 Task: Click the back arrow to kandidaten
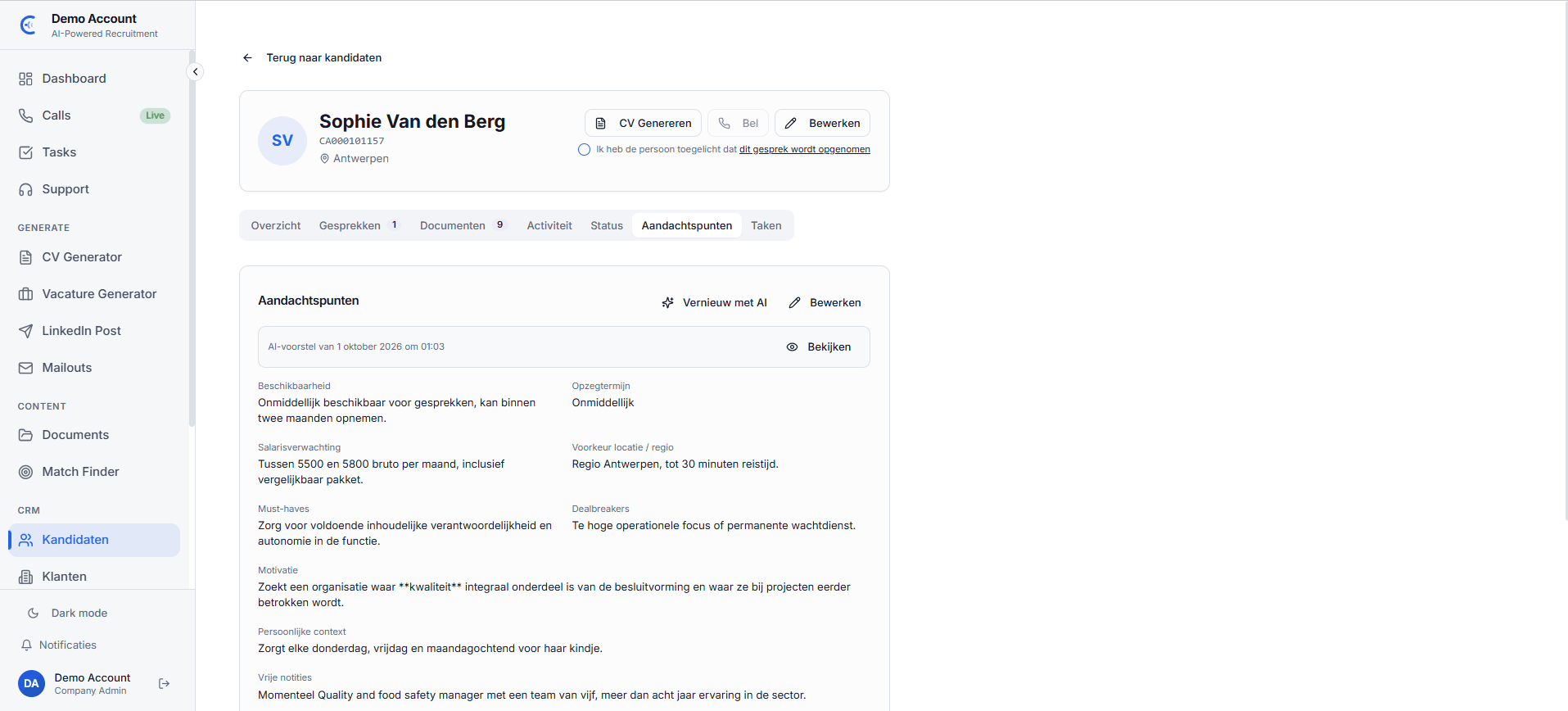[247, 58]
